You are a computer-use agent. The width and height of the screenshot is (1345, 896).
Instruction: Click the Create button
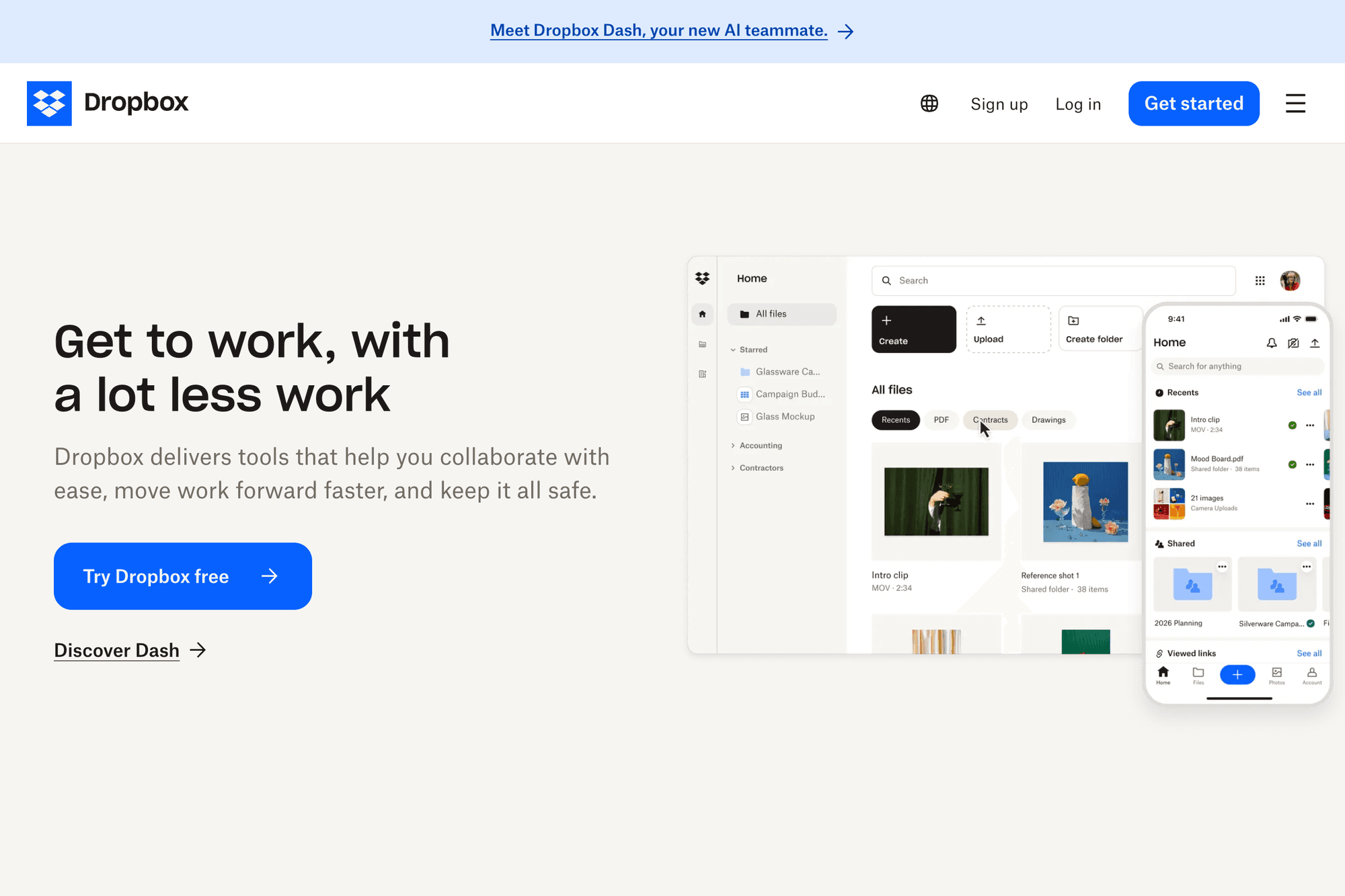pos(913,329)
